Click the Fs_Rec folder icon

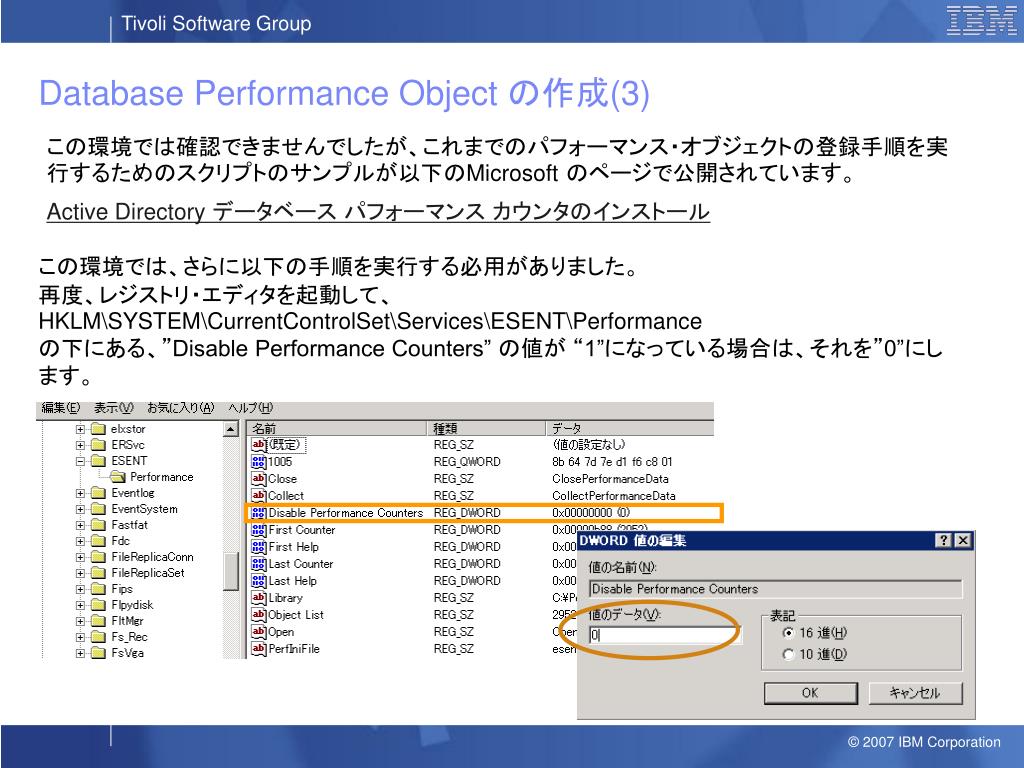pyautogui.click(x=99, y=637)
